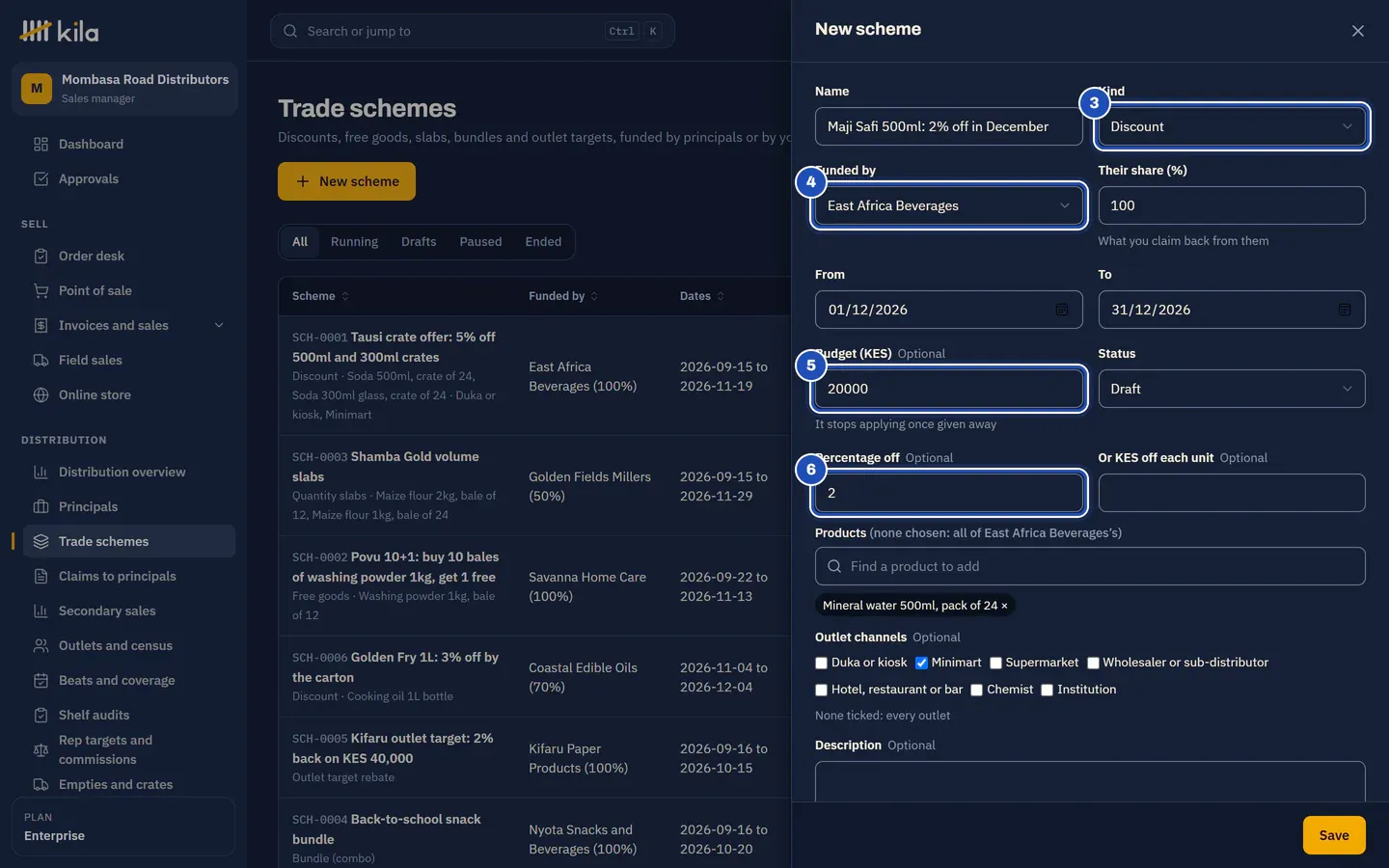1389x868 pixels.
Task: Click the Field sales truck icon
Action: pos(41,360)
